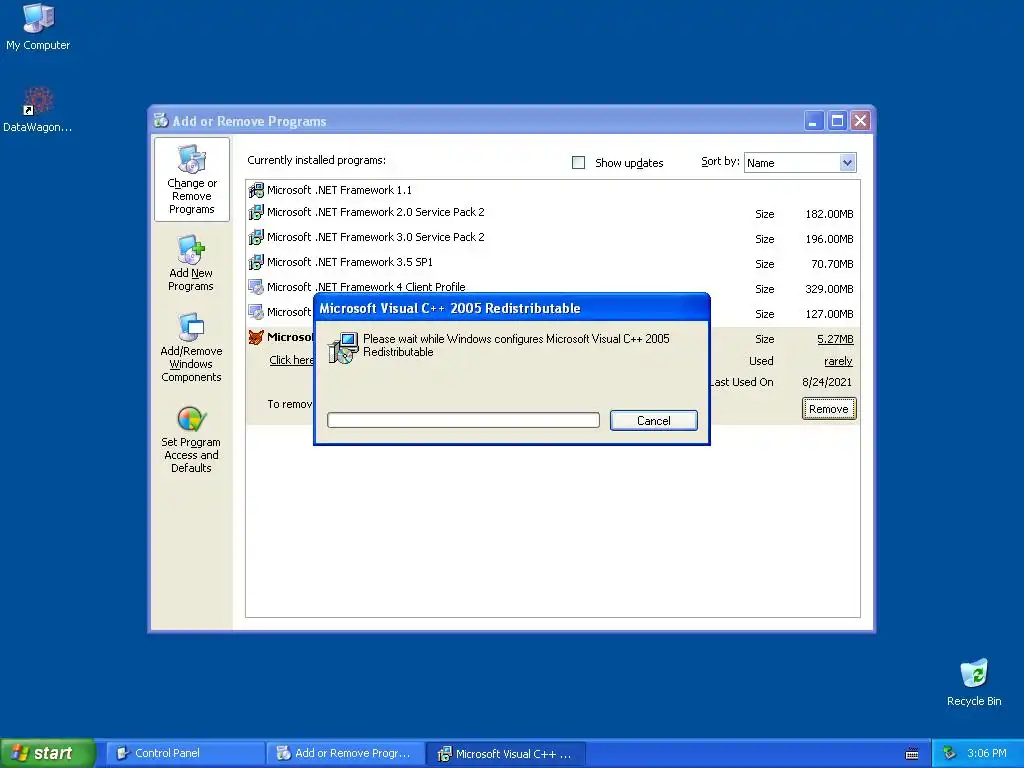Maximize the Add or Remove Programs window
Viewport: 1024px width, 768px height.
[x=837, y=121]
